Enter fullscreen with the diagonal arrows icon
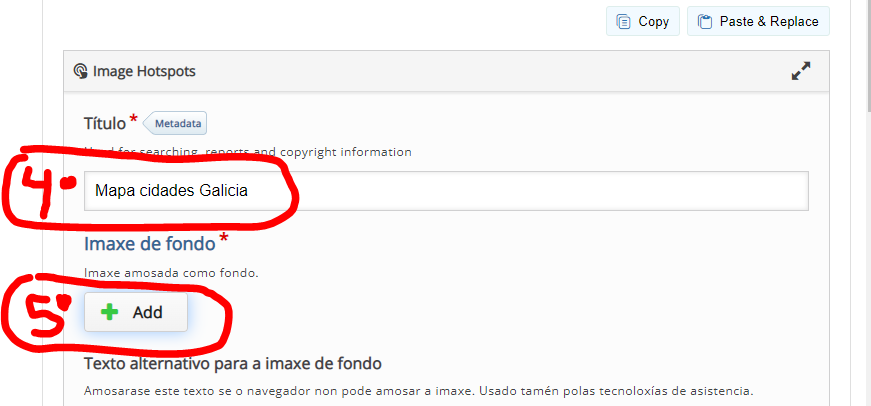Screen dimensions: 871x406 (800, 71)
